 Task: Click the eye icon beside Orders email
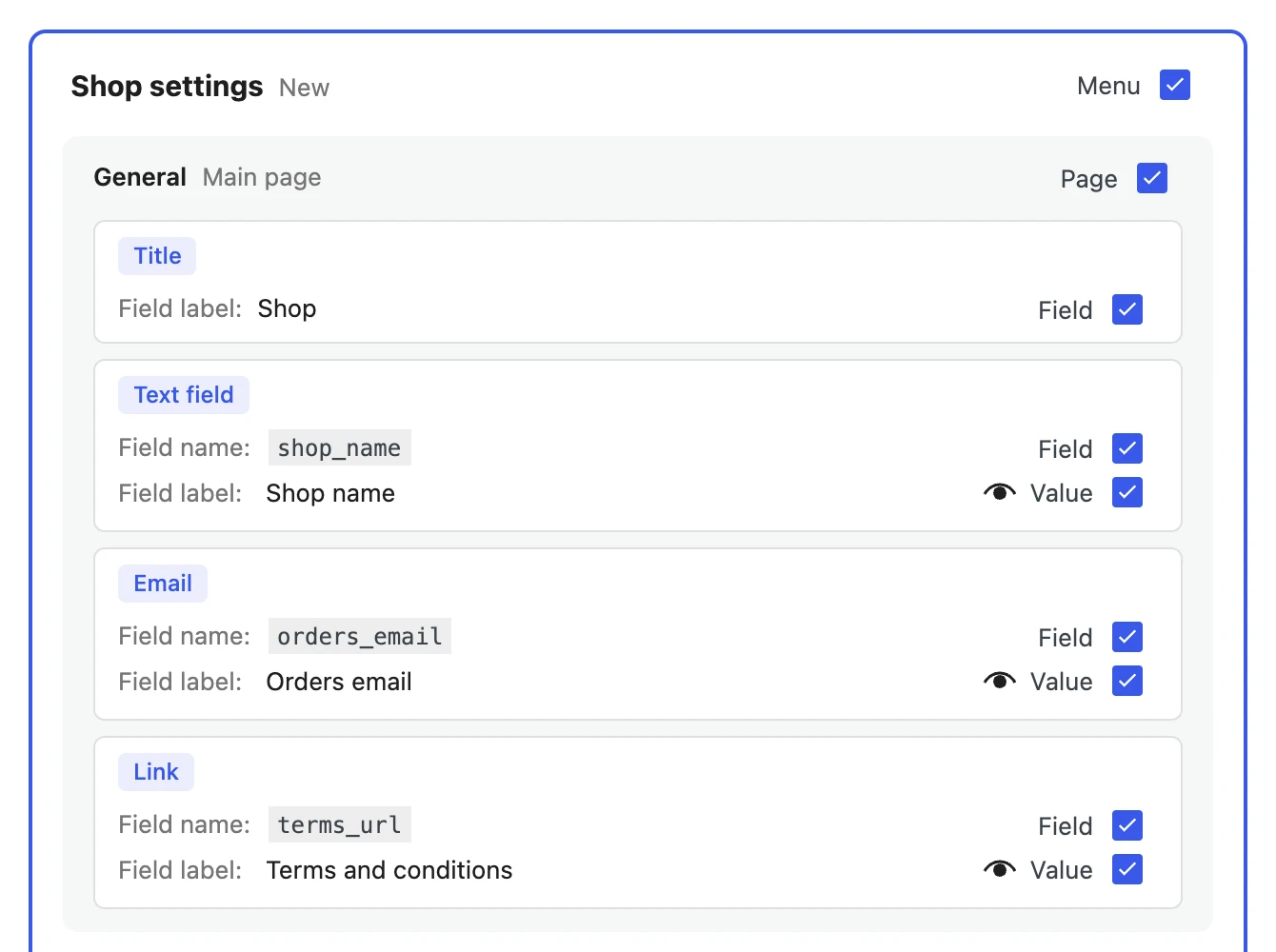pyautogui.click(x=999, y=681)
